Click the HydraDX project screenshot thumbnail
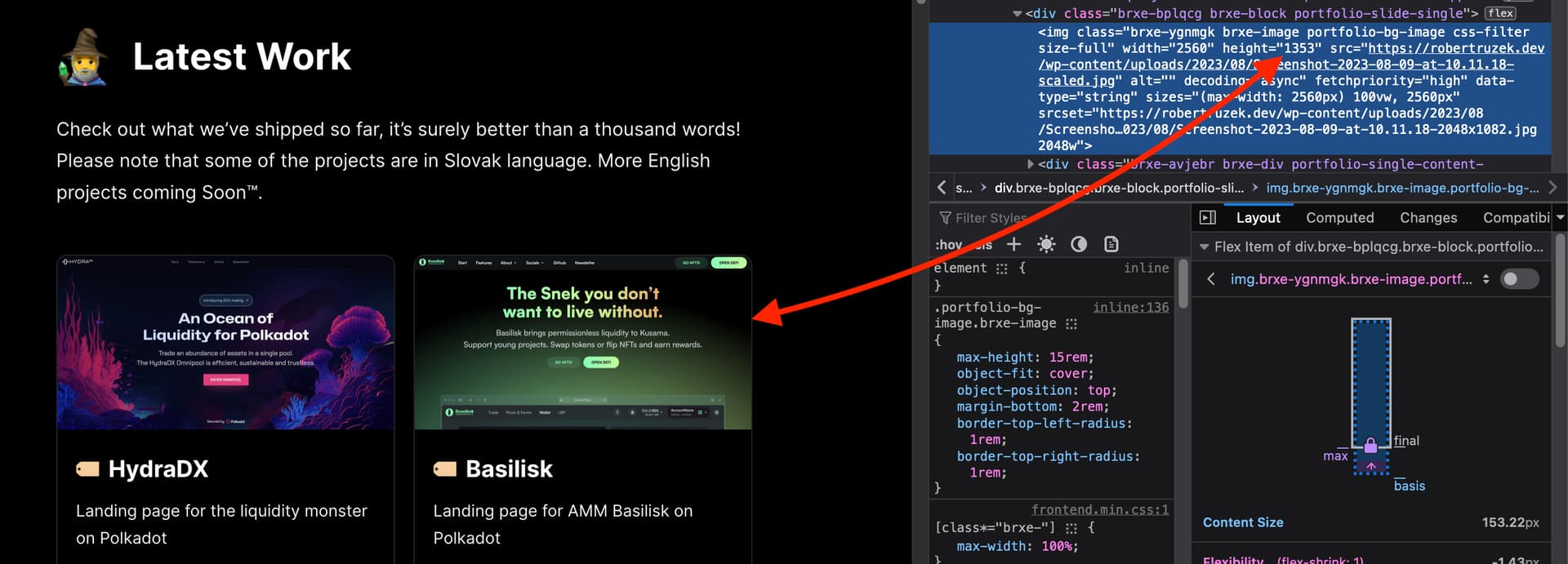Viewport: 1568px width, 564px height. pyautogui.click(x=225, y=343)
